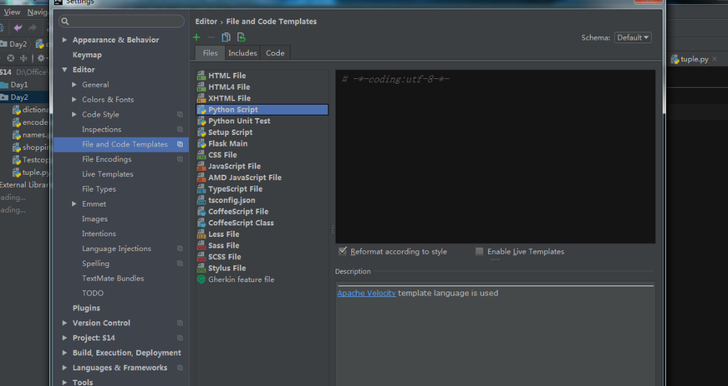Image resolution: width=728 pixels, height=386 pixels.
Task: Click the Reset to Default template icon
Action: coord(241,38)
